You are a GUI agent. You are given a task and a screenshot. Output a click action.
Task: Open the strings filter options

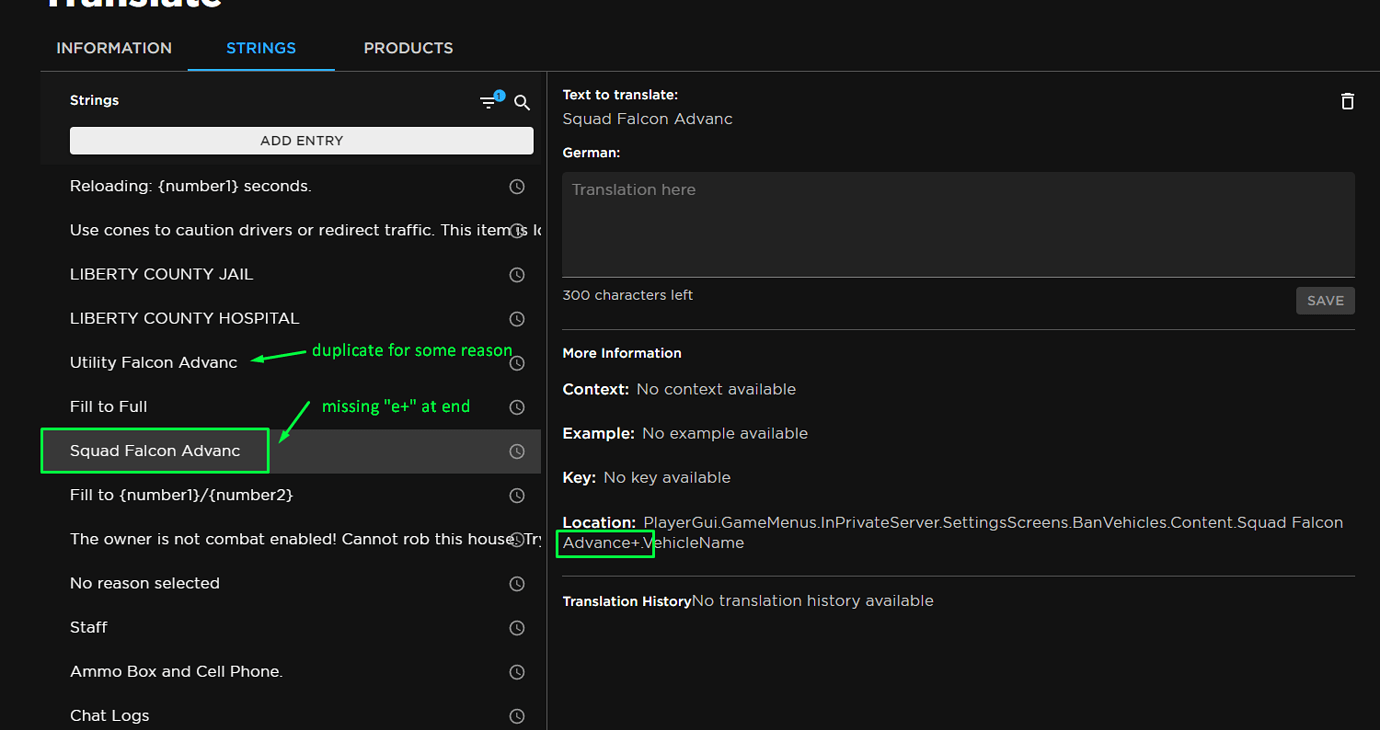[489, 101]
